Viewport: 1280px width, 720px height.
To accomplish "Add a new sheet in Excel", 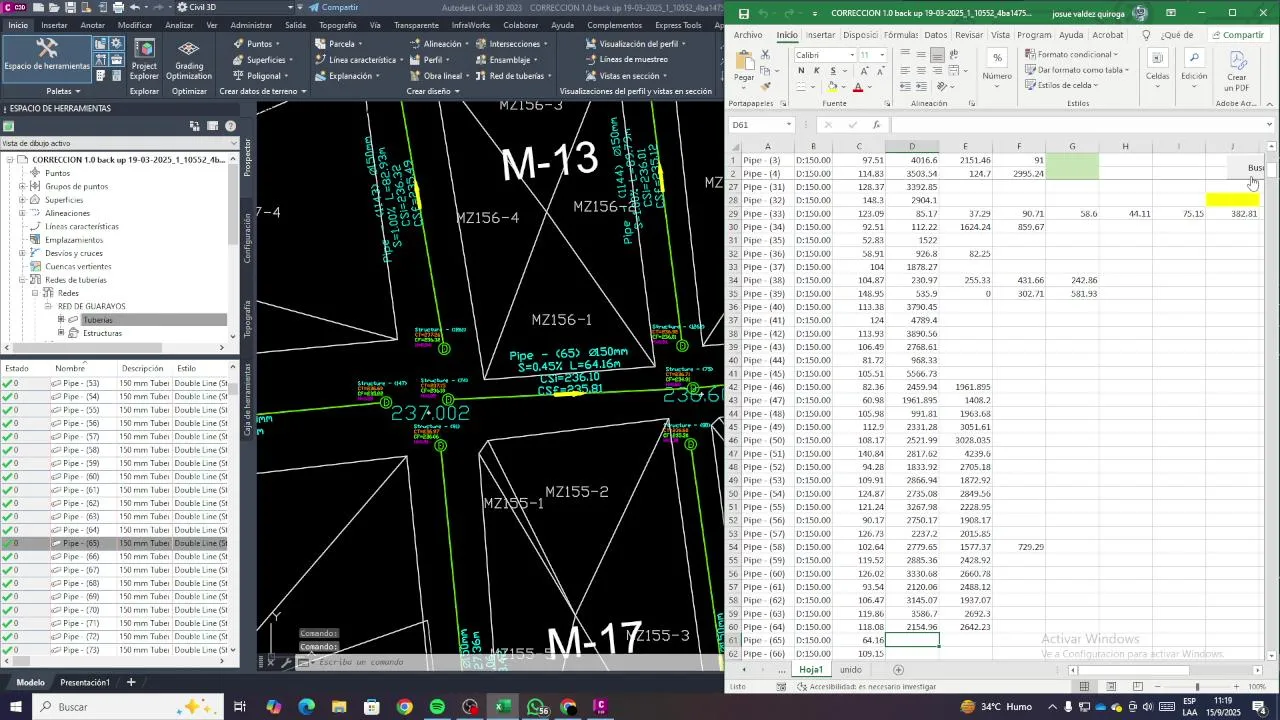I will [898, 670].
